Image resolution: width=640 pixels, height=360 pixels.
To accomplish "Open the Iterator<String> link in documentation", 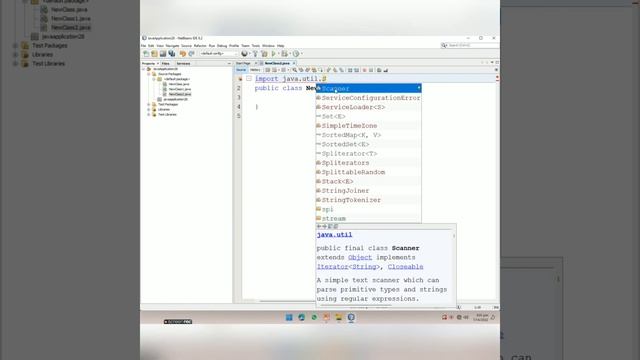I will point(348,267).
